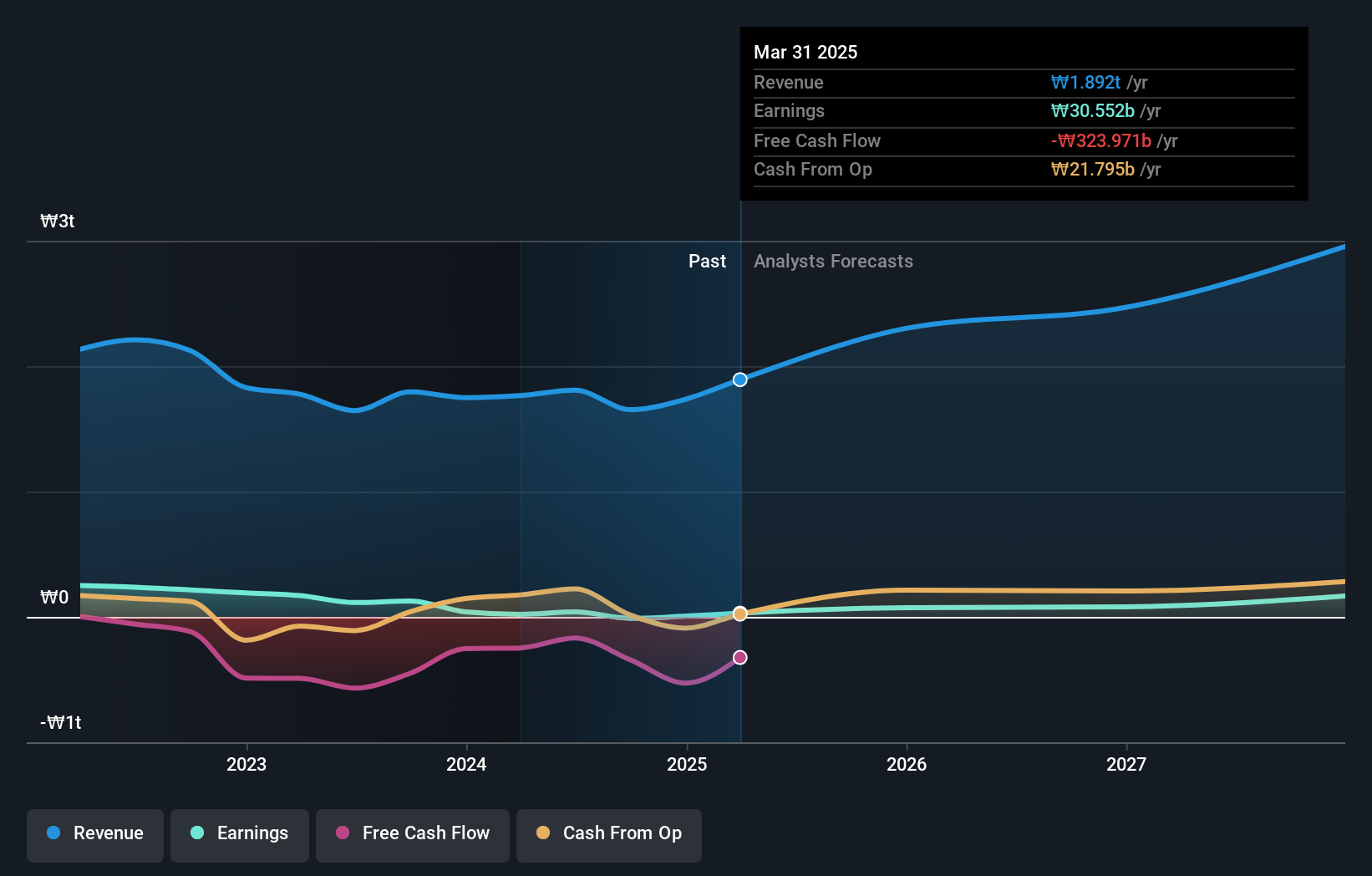Click the -₩323.971b free cash flow value
Image resolution: width=1372 pixels, height=876 pixels.
[x=1100, y=140]
